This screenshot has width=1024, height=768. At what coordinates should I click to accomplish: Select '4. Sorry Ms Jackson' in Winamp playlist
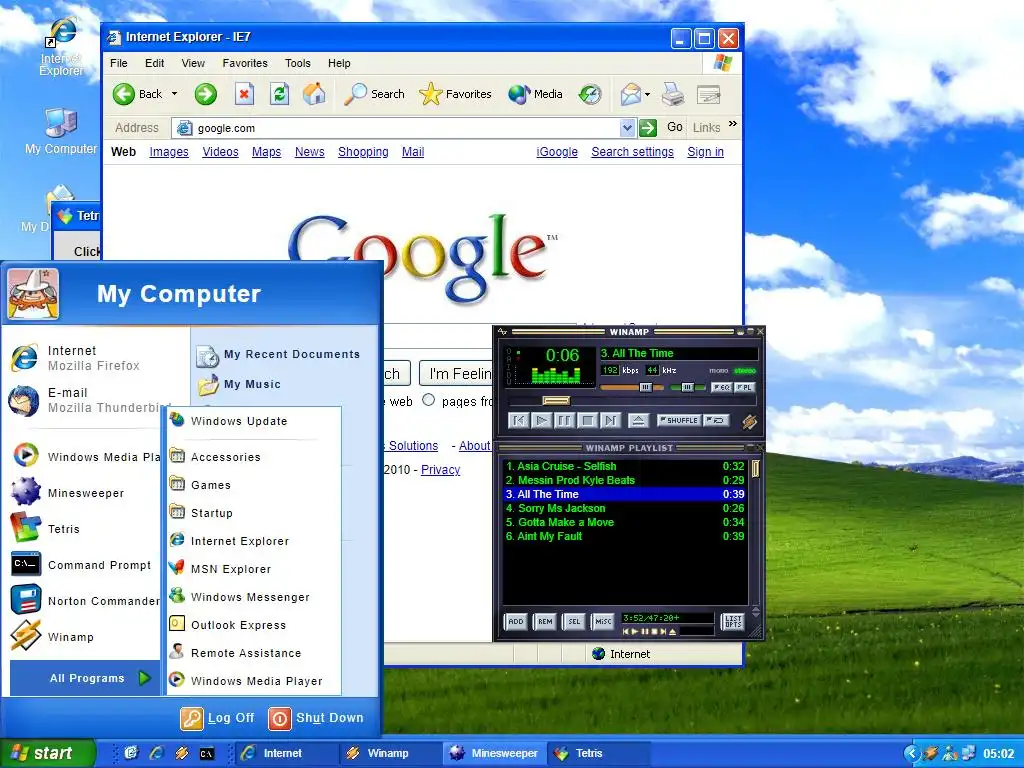point(625,508)
